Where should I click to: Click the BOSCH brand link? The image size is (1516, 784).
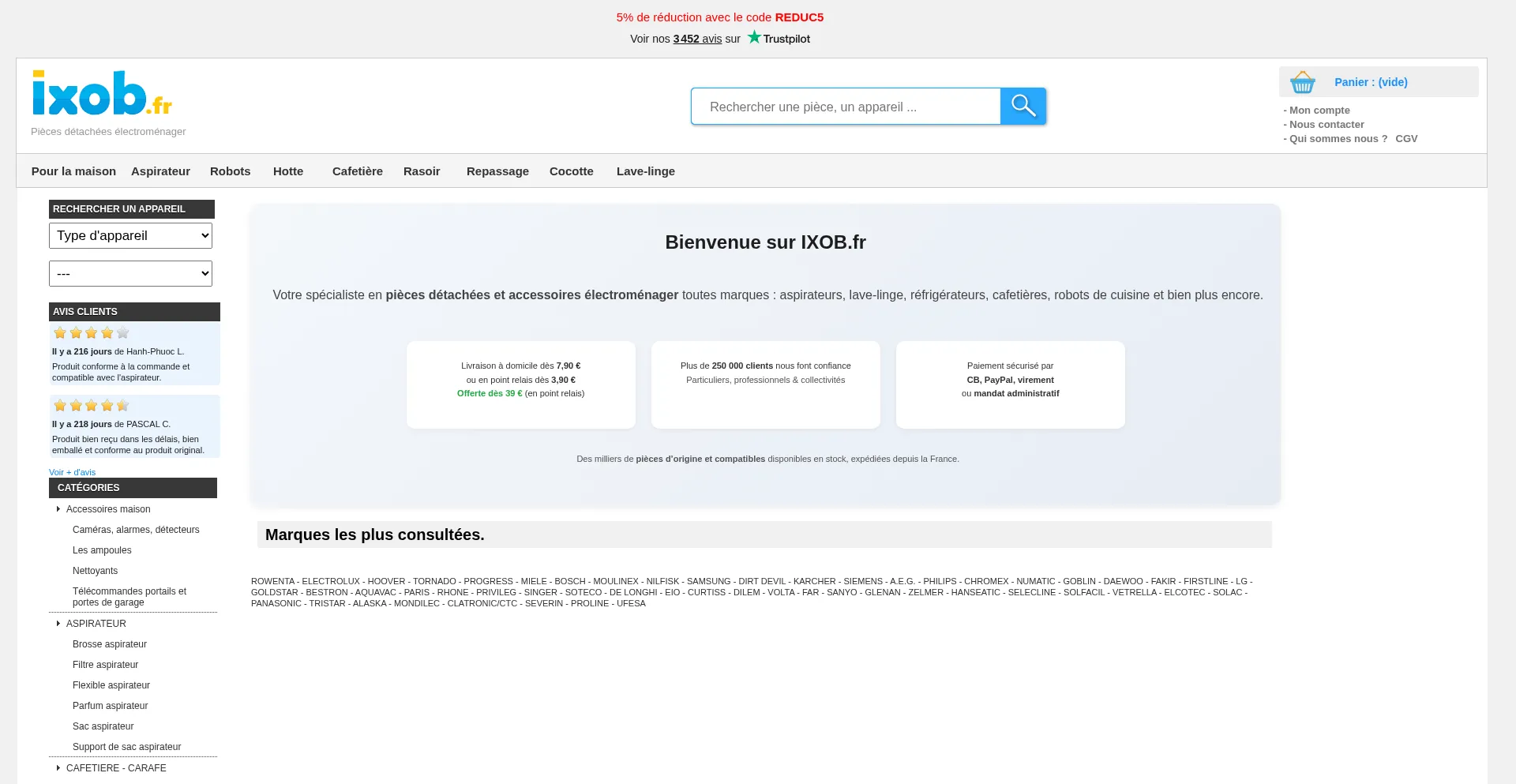(570, 581)
